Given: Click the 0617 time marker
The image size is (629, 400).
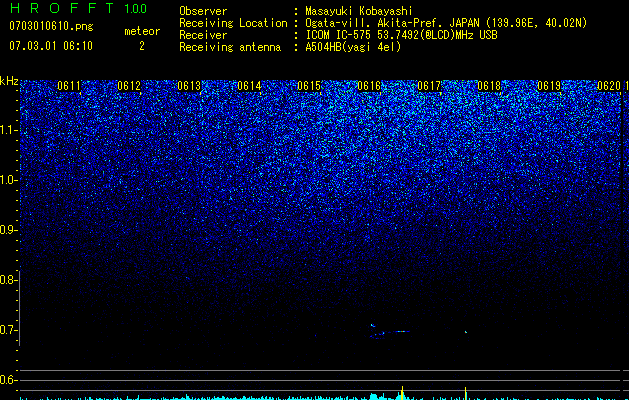Looking at the screenshot, I should (429, 86).
